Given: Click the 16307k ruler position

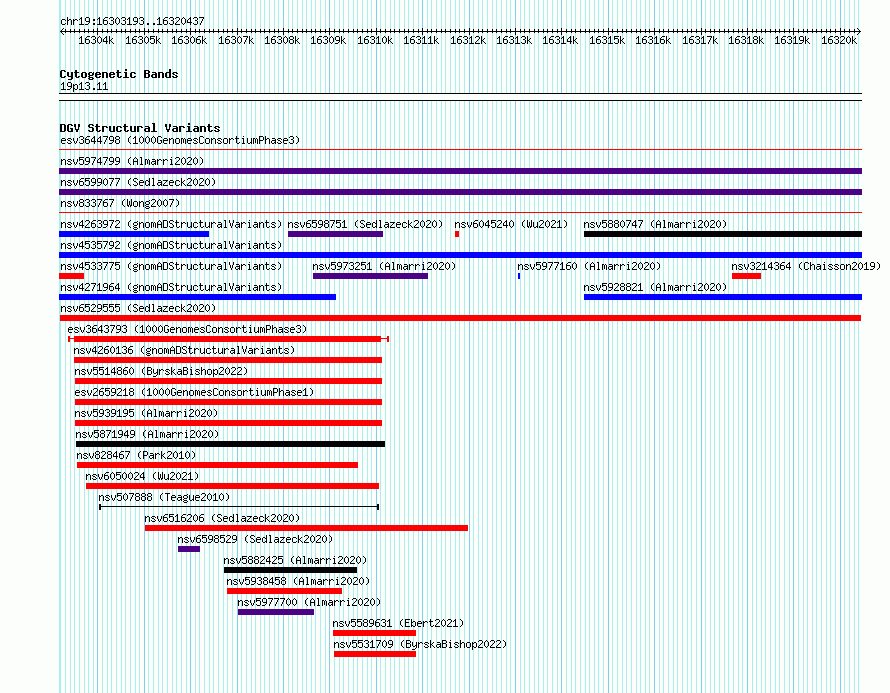Looking at the screenshot, I should (236, 41).
